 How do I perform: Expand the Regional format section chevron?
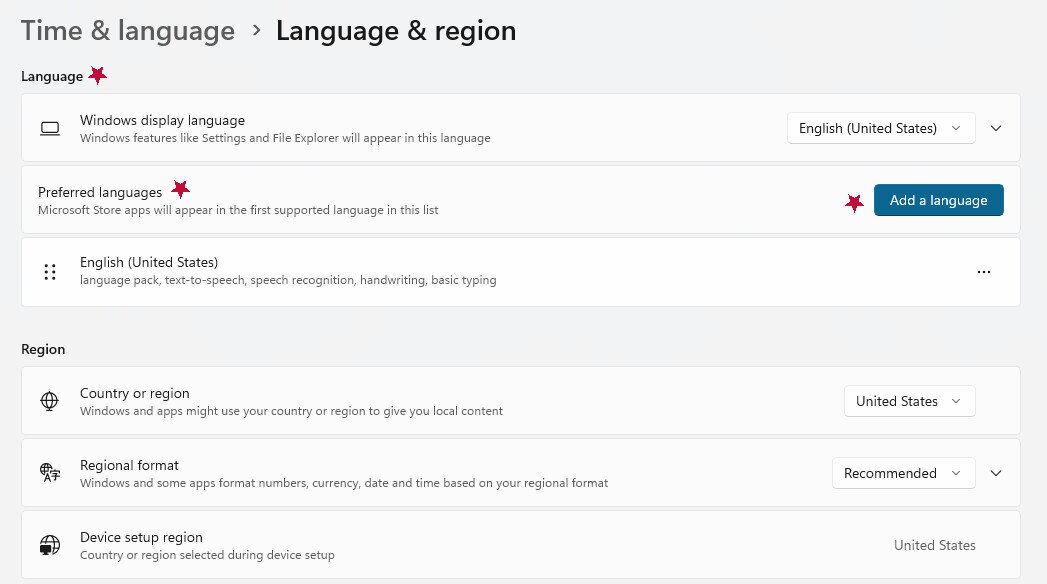995,473
